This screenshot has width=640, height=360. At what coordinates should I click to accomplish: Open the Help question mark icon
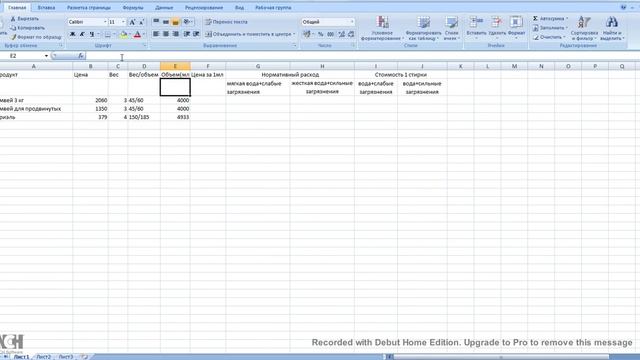click(623, 7)
